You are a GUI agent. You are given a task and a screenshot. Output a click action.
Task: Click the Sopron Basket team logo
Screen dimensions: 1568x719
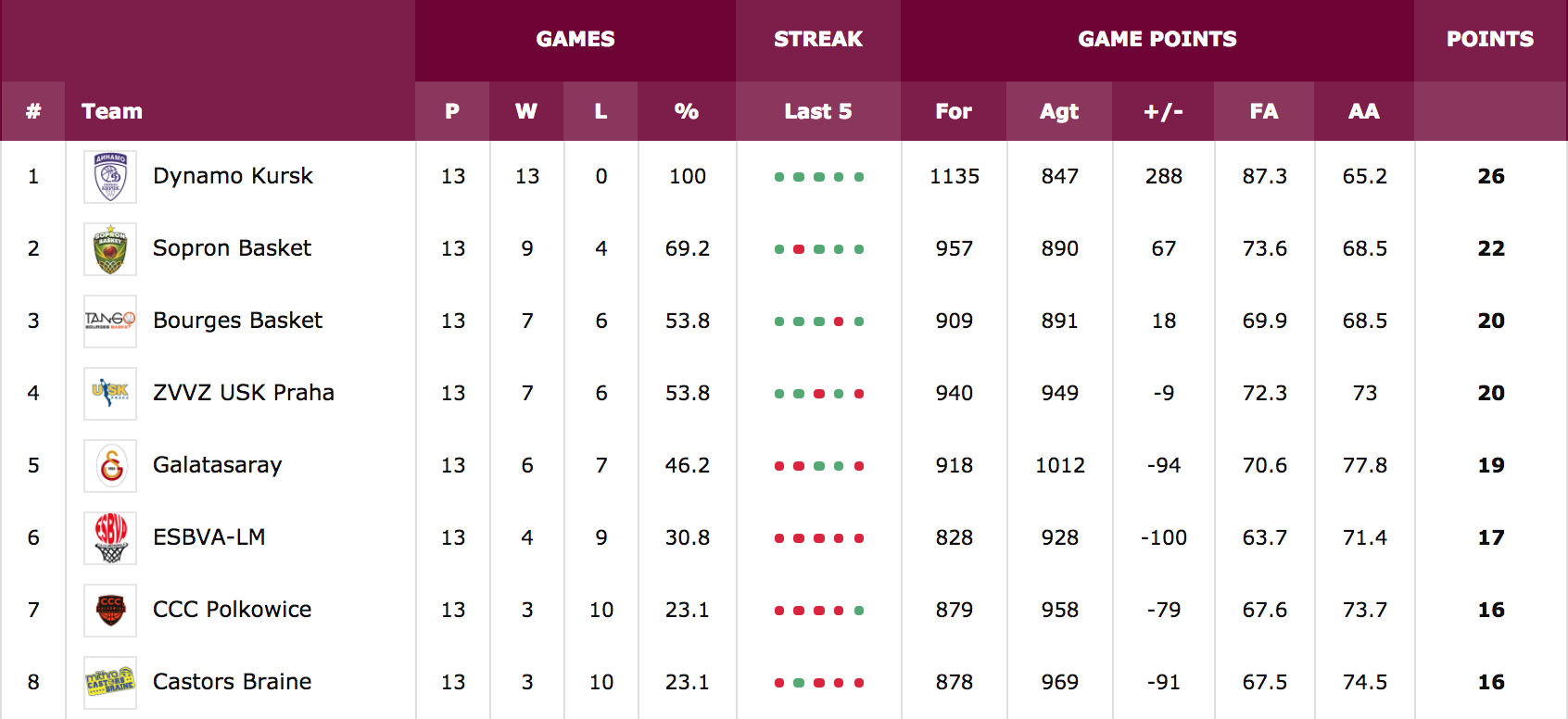coord(110,249)
